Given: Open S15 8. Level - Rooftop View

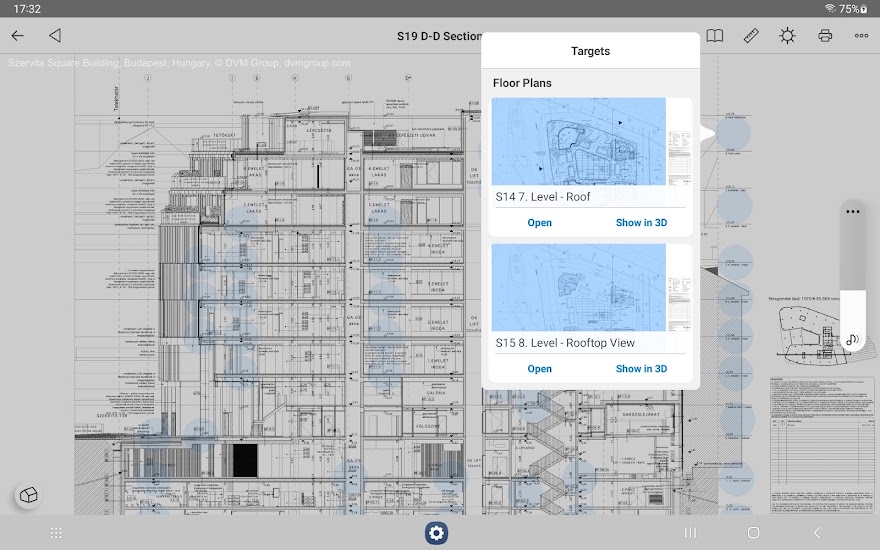Looking at the screenshot, I should [x=539, y=369].
